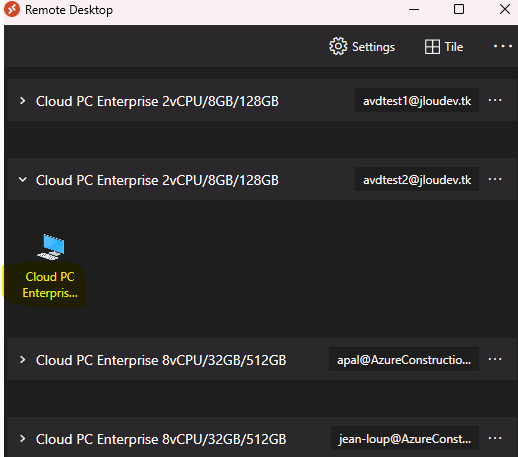Image resolution: width=518 pixels, height=457 pixels.
Task: Expand the apal 8vCPU/32GB/512GB workspace chevron
Action: coord(22,360)
